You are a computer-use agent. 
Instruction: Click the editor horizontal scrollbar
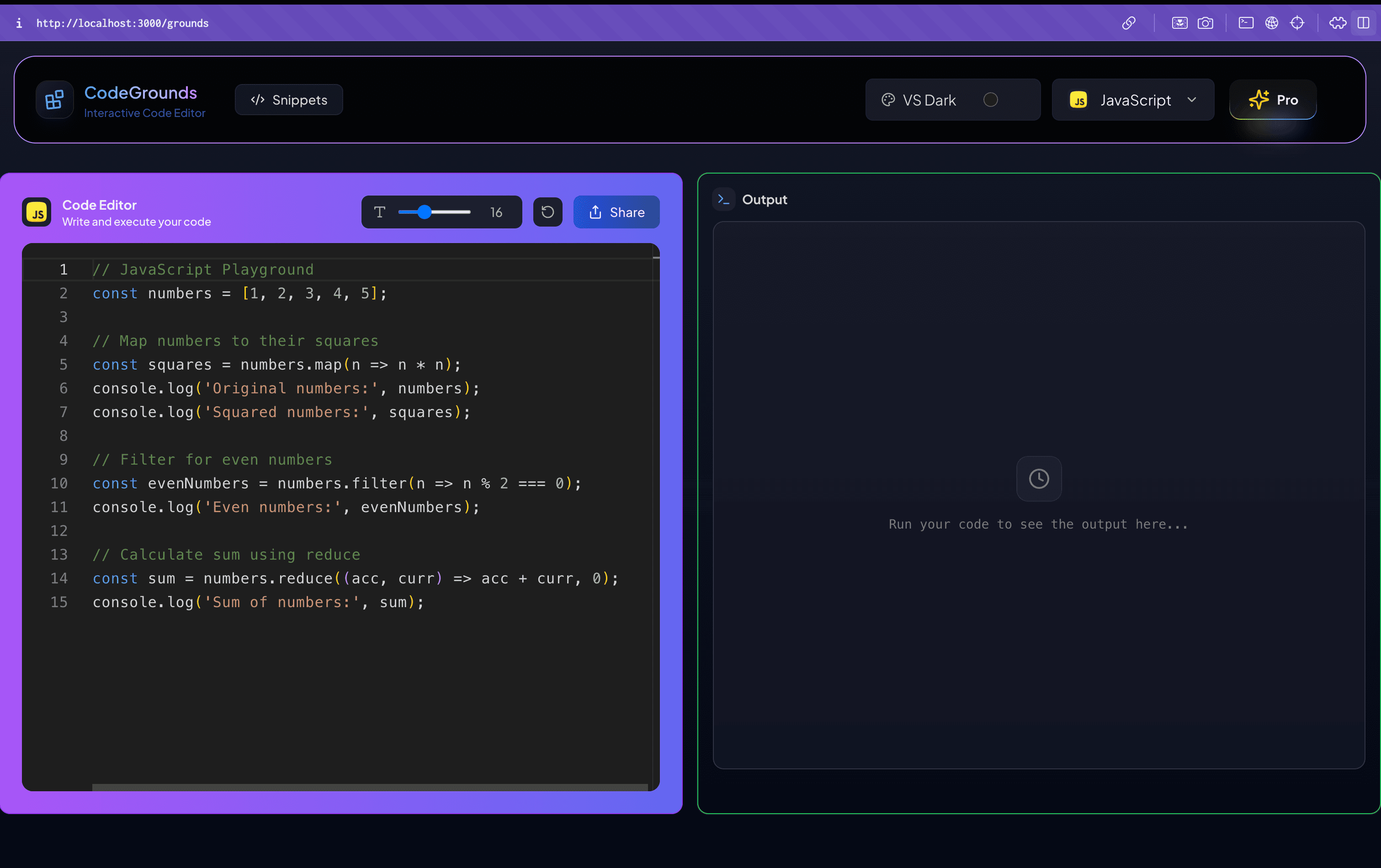point(370,787)
